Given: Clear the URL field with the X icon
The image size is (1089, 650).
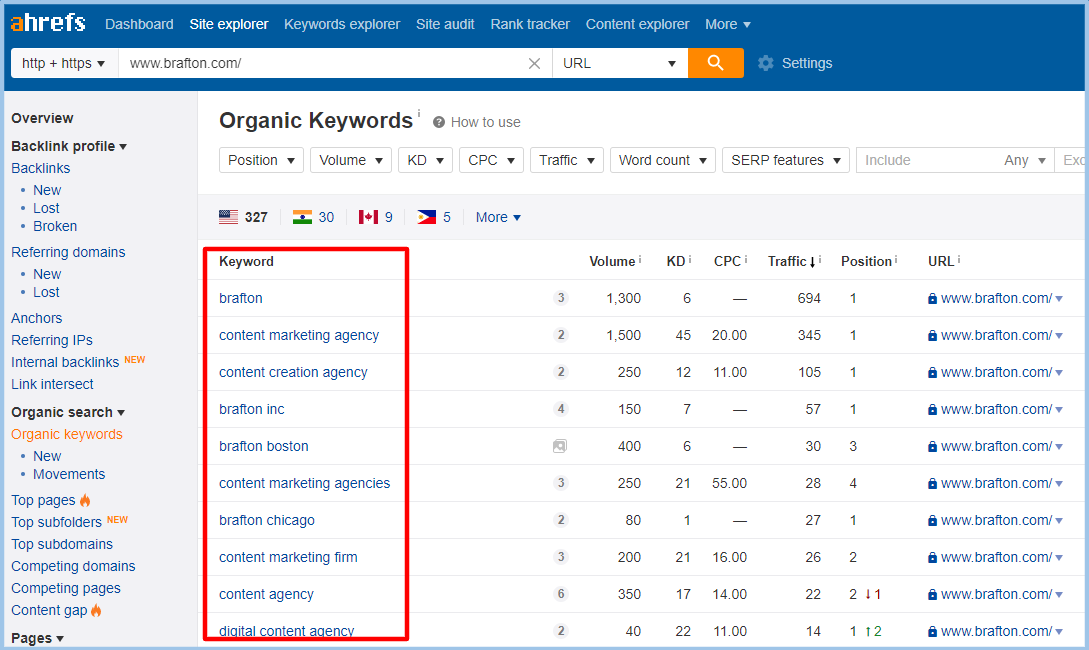Looking at the screenshot, I should tap(534, 64).
